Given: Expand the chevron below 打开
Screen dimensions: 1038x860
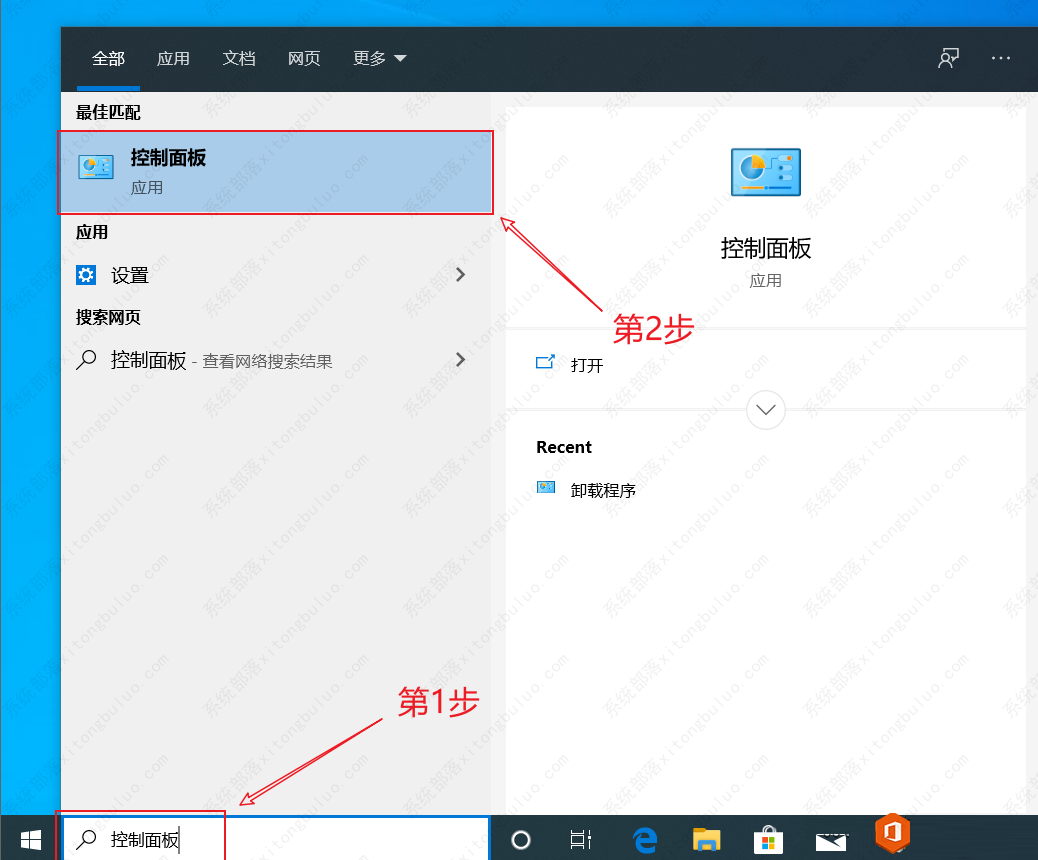Looking at the screenshot, I should tap(765, 410).
